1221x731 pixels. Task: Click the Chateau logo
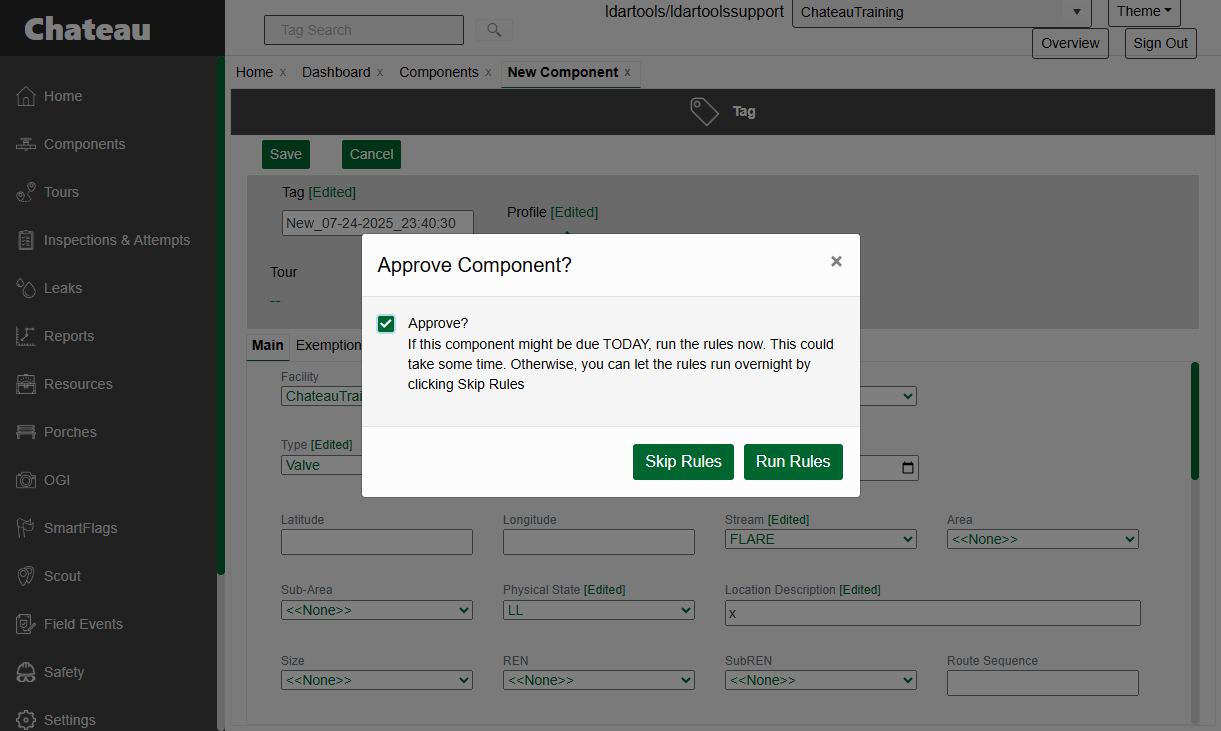[88, 29]
